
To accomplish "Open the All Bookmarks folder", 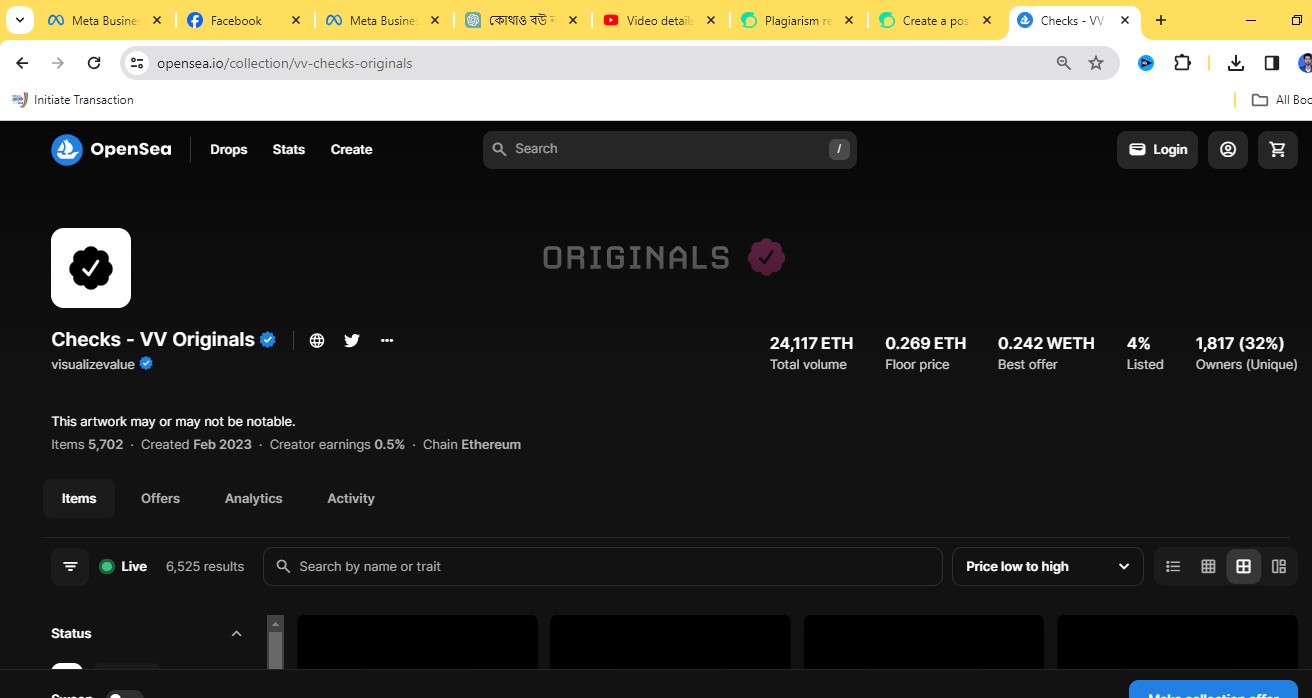I will pos(1282,100).
